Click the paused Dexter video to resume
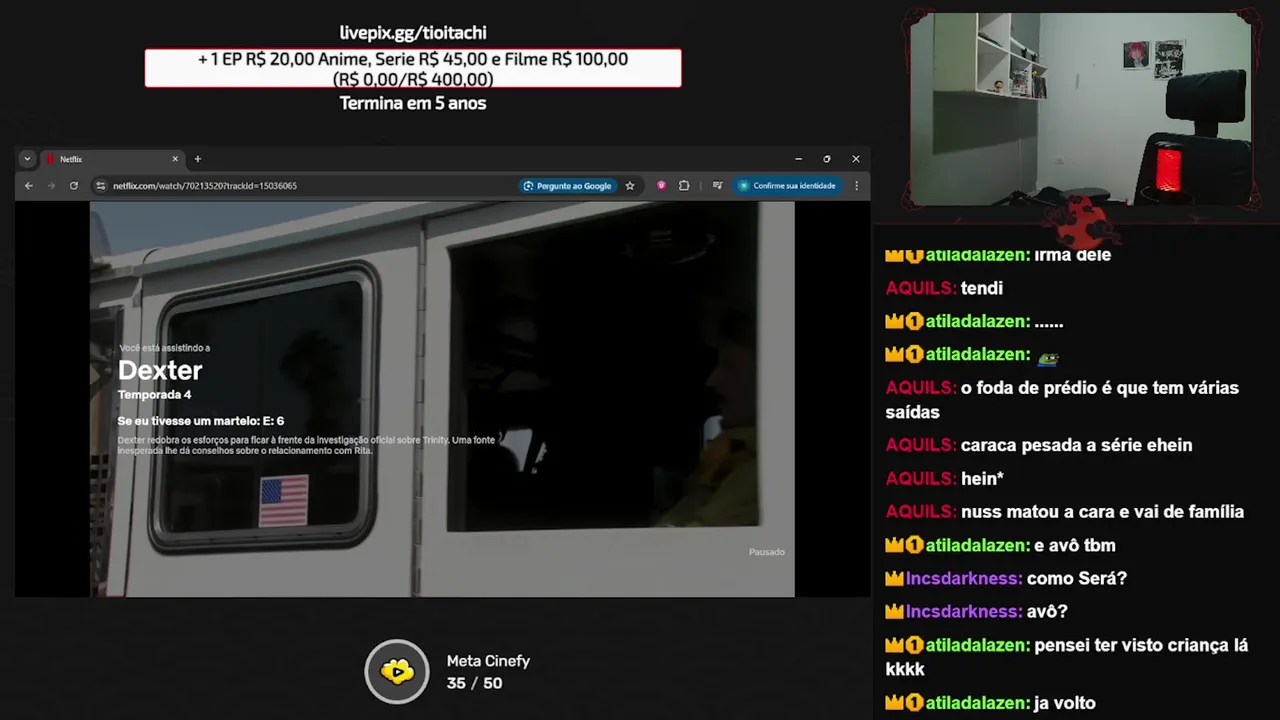The height and width of the screenshot is (720, 1280). [x=442, y=399]
